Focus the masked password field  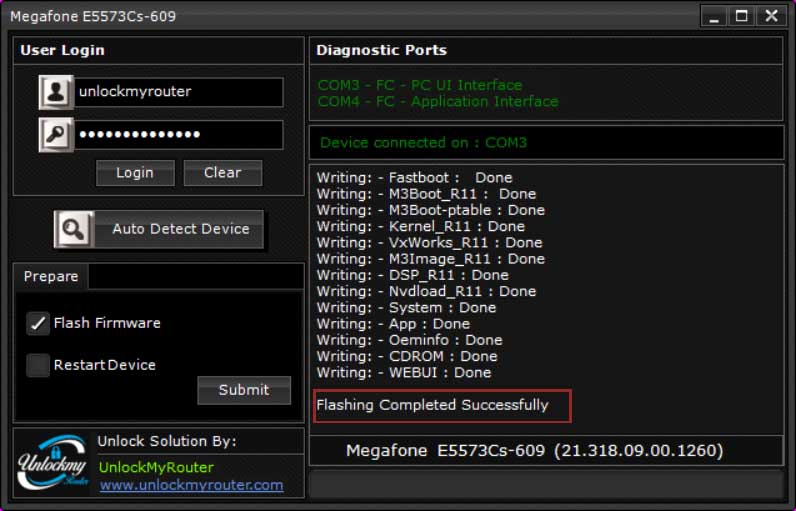tap(179, 134)
